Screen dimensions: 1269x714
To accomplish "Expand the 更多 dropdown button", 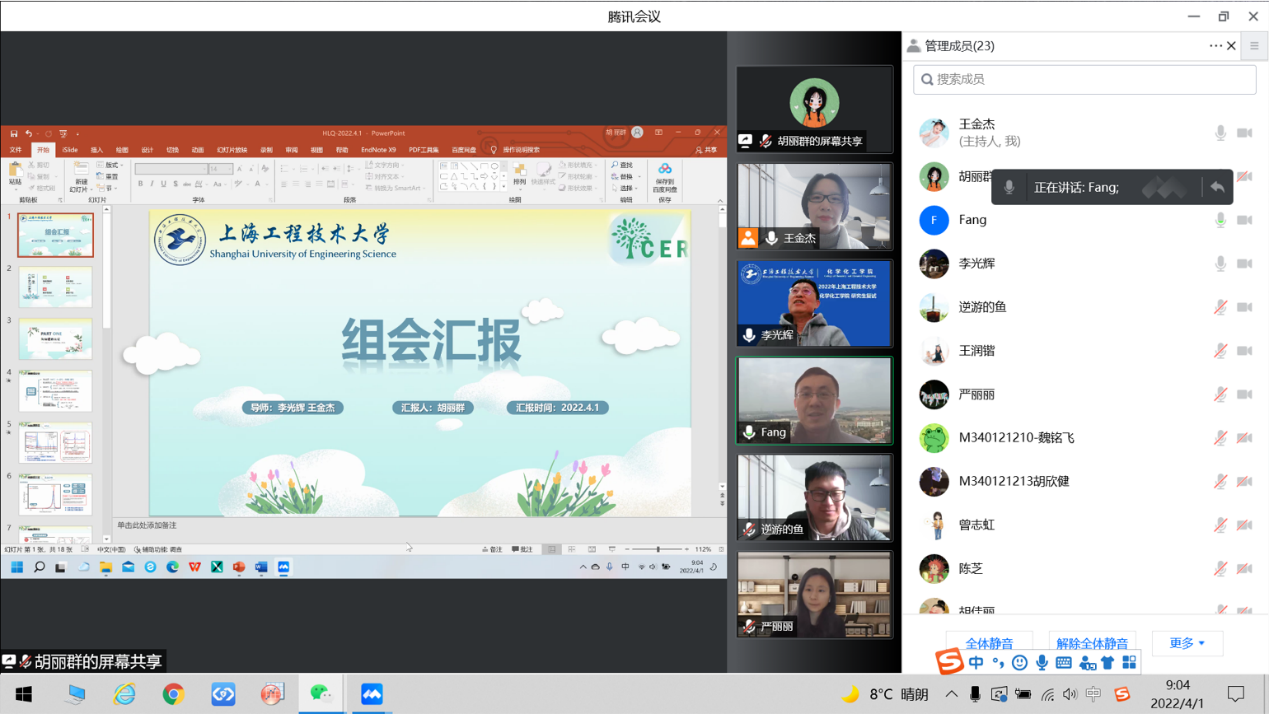I will [1187, 643].
